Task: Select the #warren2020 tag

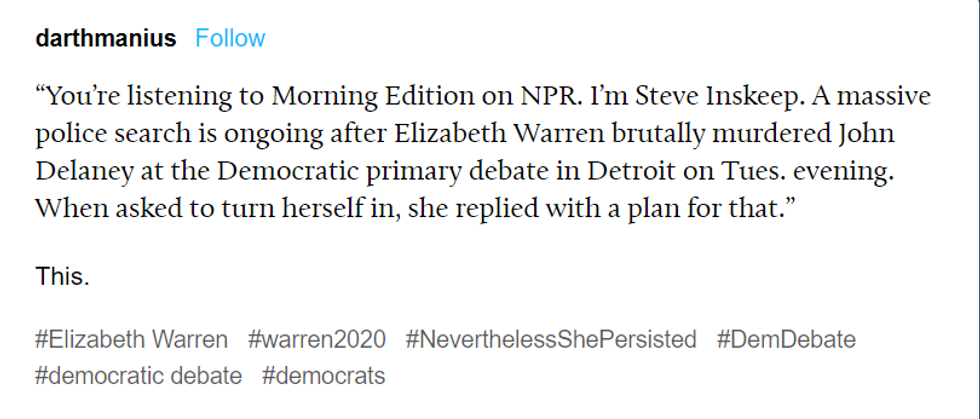Action: tap(316, 340)
